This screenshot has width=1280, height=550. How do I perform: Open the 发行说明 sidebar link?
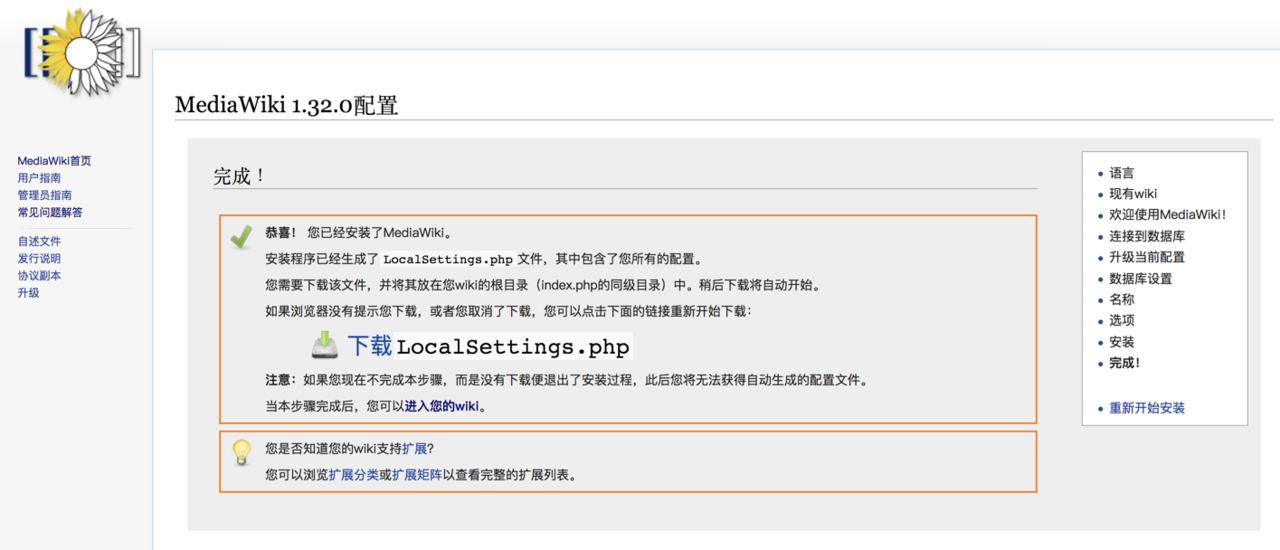(39, 258)
